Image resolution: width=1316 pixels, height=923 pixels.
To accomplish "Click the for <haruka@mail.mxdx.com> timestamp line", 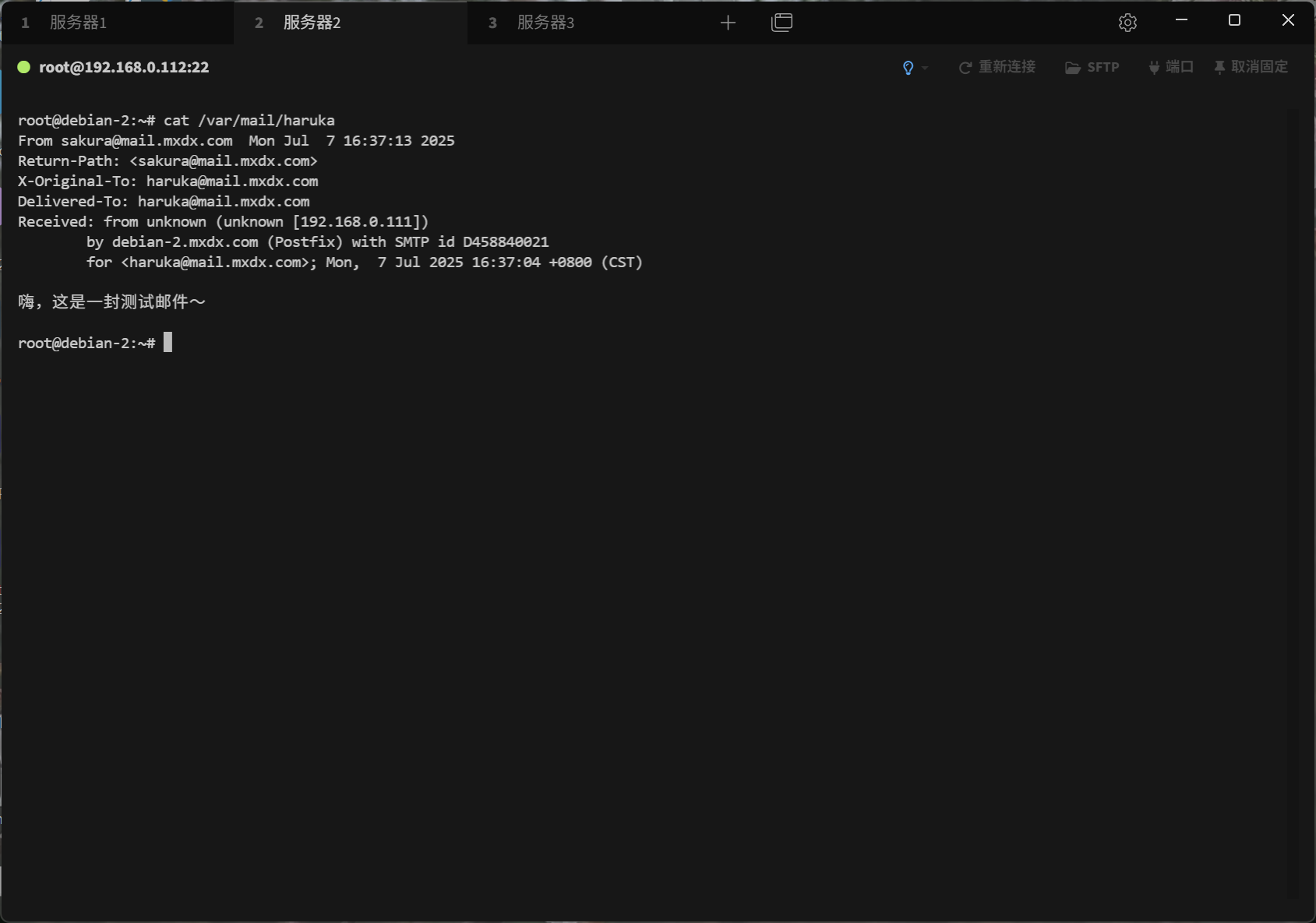I will [x=365, y=262].
